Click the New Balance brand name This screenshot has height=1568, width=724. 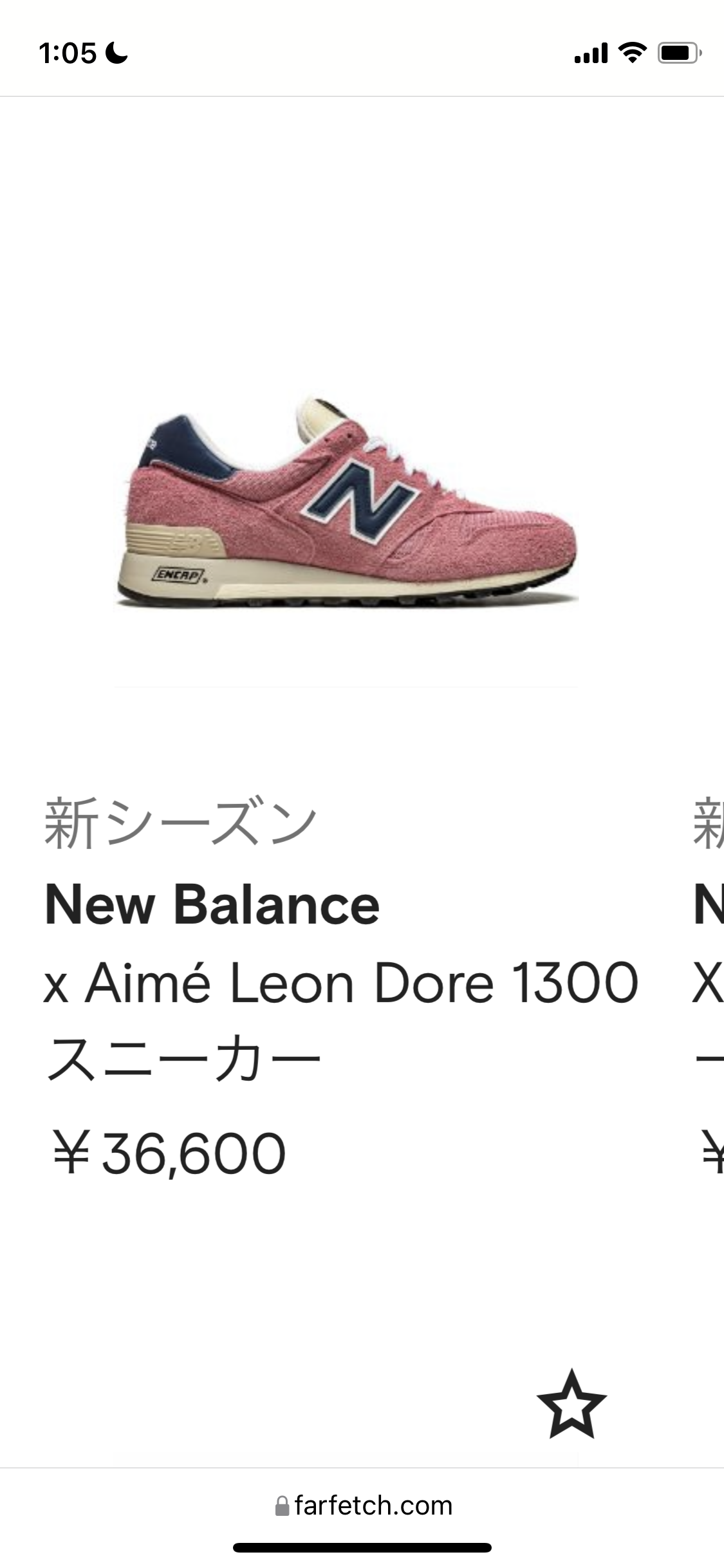tap(212, 905)
